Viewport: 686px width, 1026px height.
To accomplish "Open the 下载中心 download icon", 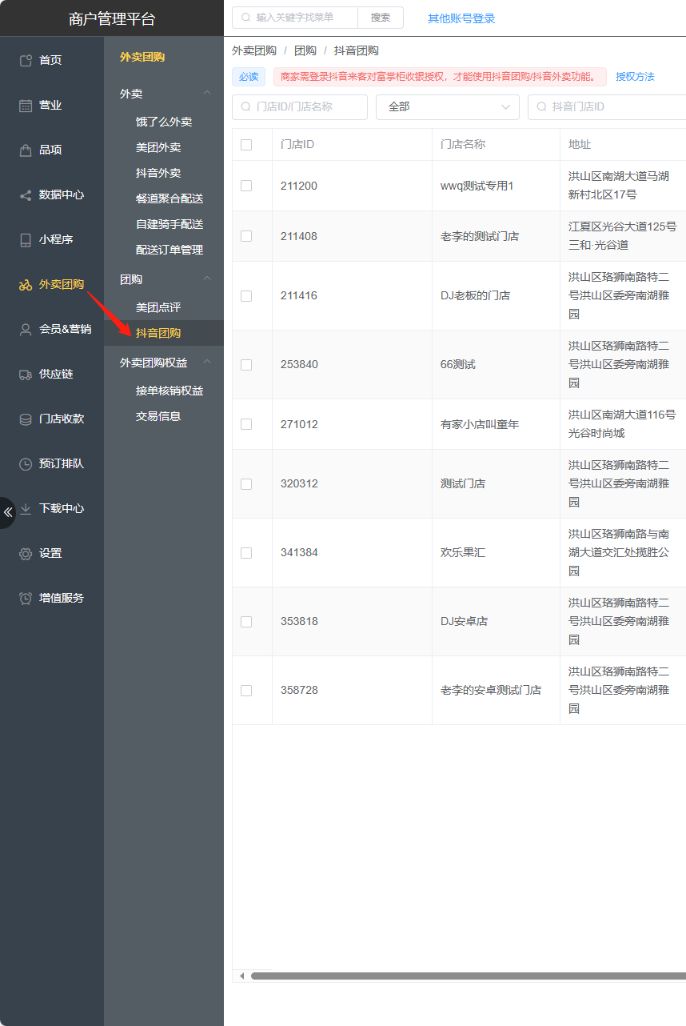I will tap(26, 508).
